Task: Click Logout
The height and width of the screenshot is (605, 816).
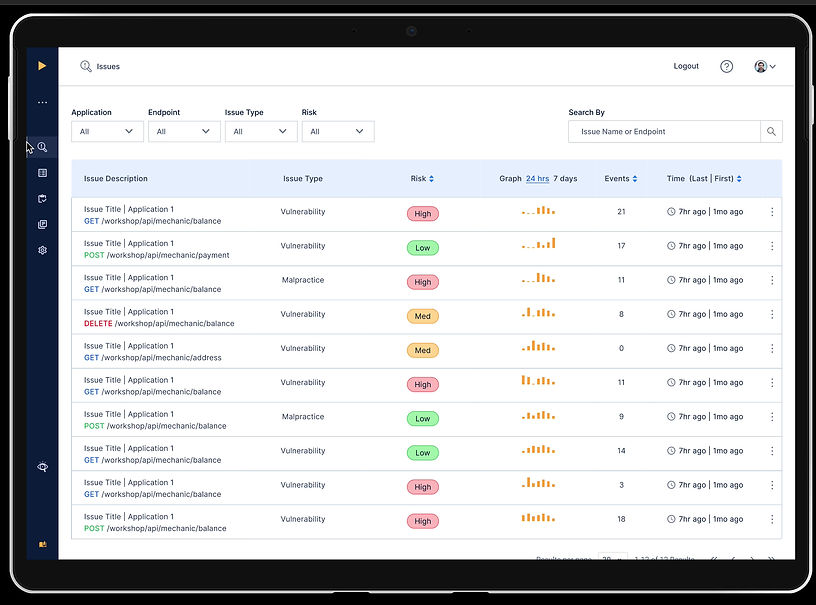Action: (x=686, y=66)
